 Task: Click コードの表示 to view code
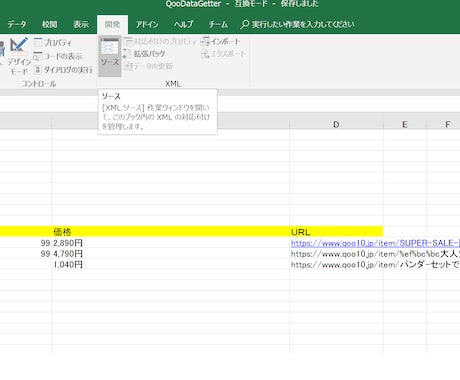pos(58,56)
